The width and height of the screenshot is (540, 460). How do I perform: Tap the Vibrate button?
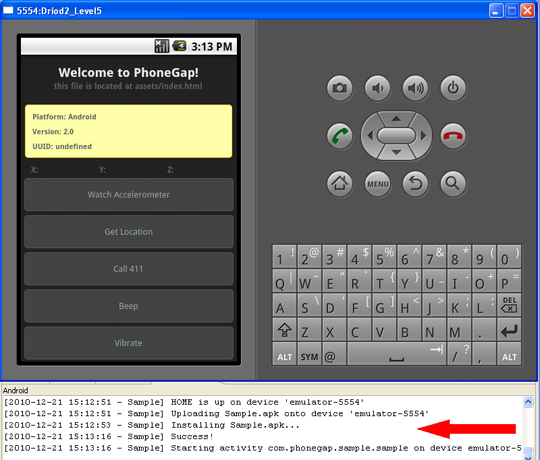(x=128, y=343)
